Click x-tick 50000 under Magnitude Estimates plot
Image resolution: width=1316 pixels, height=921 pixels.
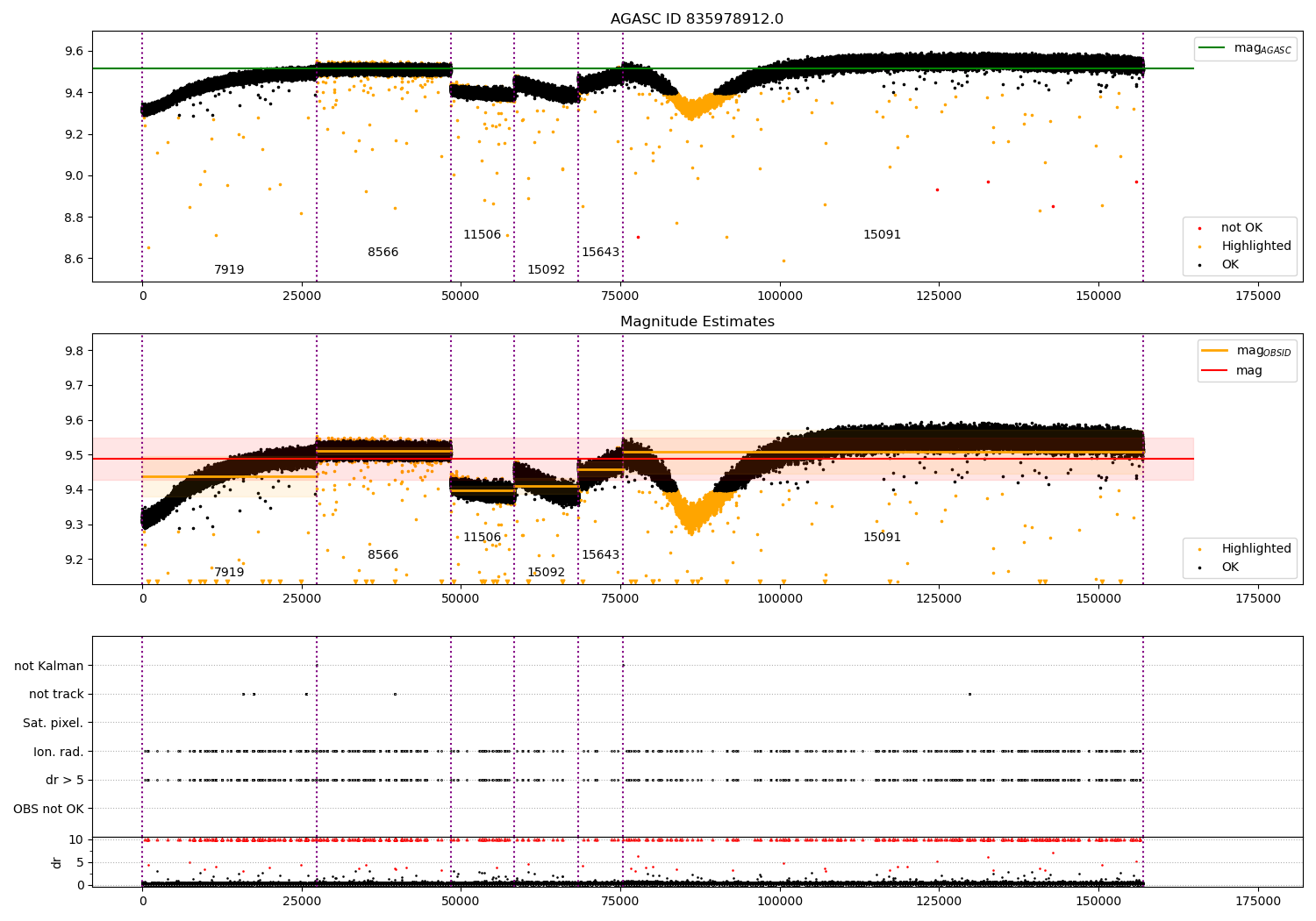click(x=461, y=599)
